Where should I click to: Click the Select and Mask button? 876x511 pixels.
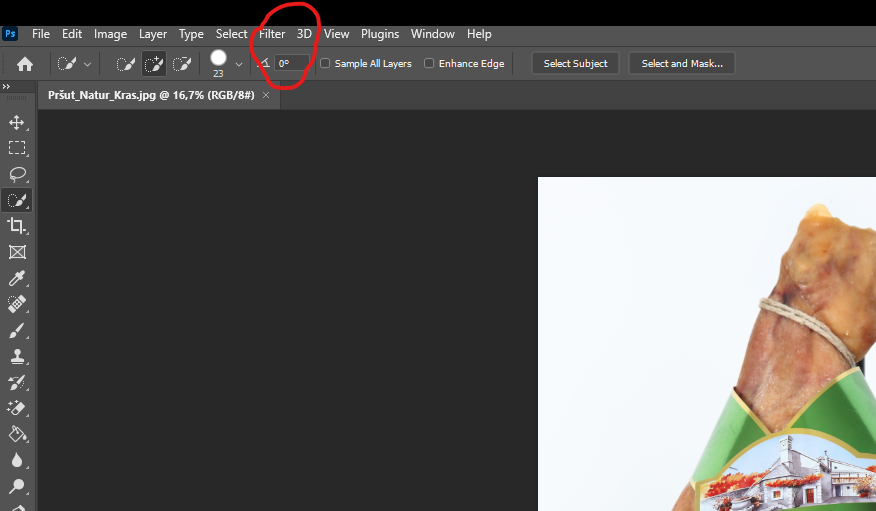coord(681,64)
